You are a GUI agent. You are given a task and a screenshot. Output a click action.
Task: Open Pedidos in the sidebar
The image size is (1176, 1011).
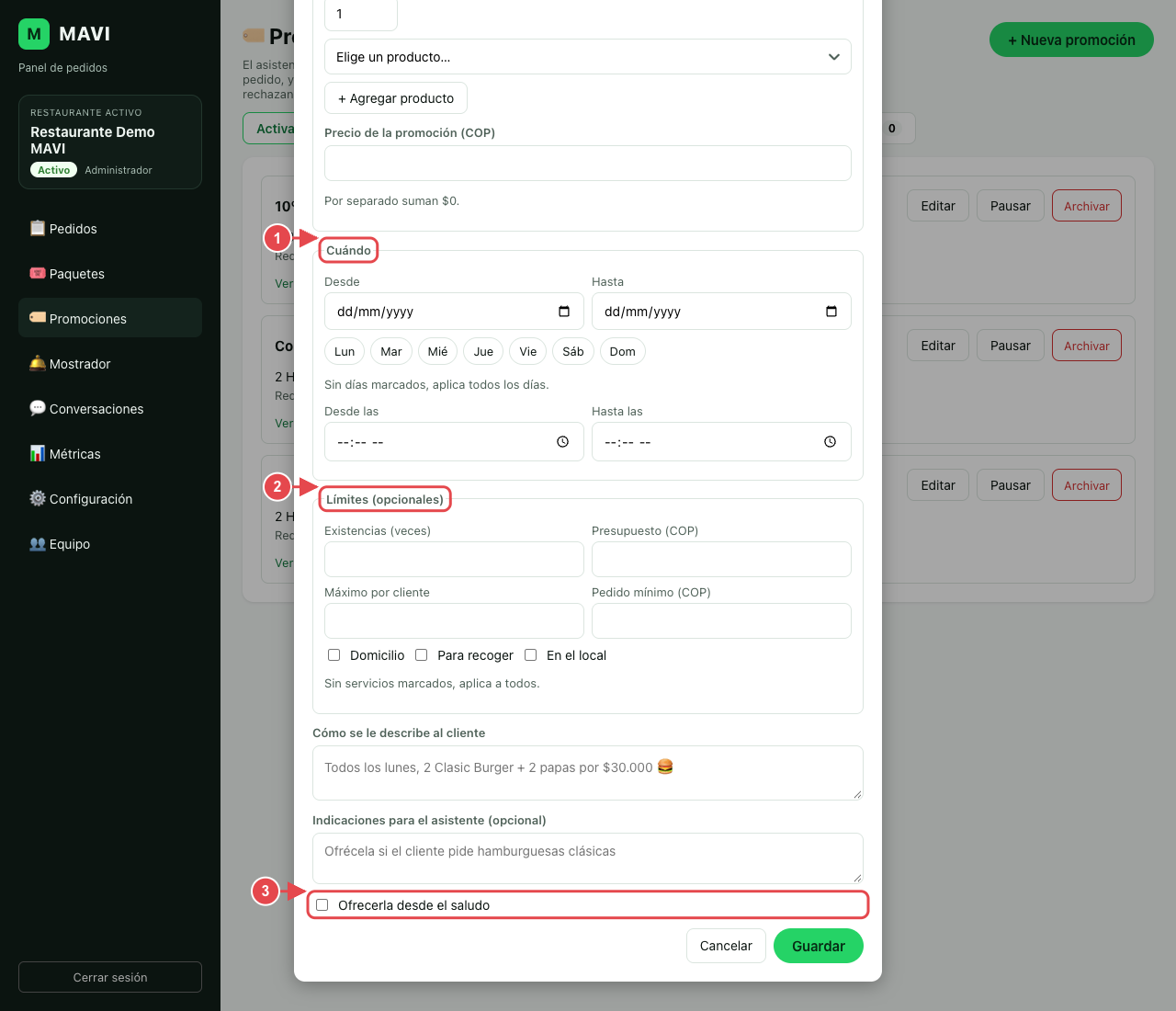coord(110,228)
